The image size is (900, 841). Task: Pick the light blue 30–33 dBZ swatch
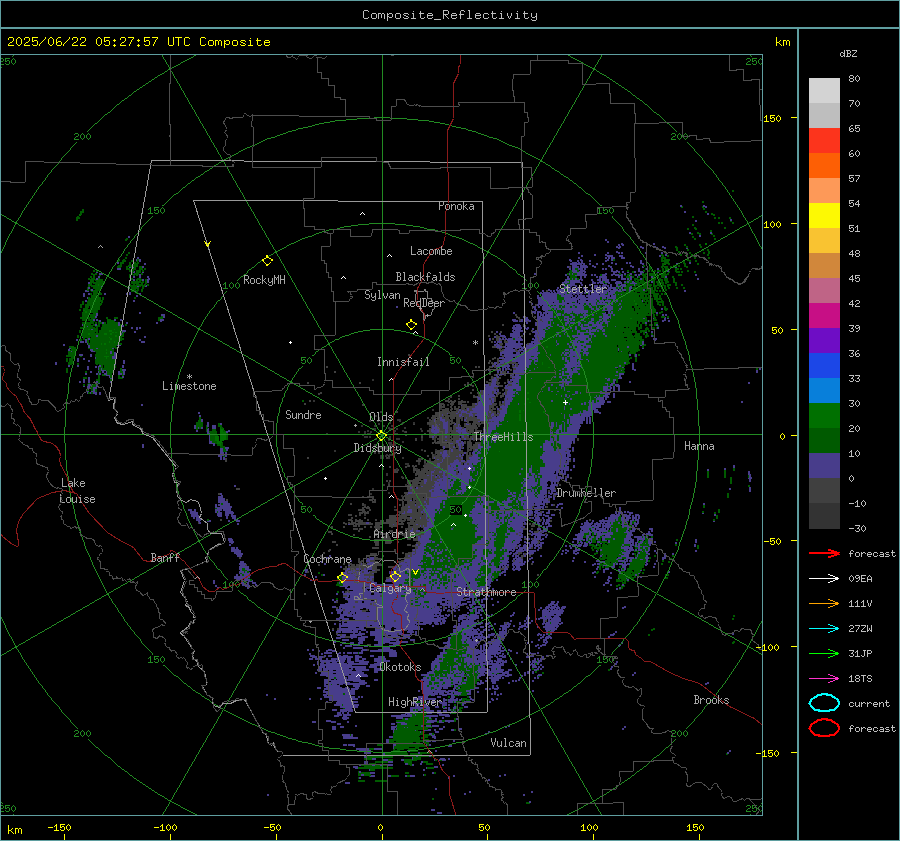pyautogui.click(x=824, y=390)
